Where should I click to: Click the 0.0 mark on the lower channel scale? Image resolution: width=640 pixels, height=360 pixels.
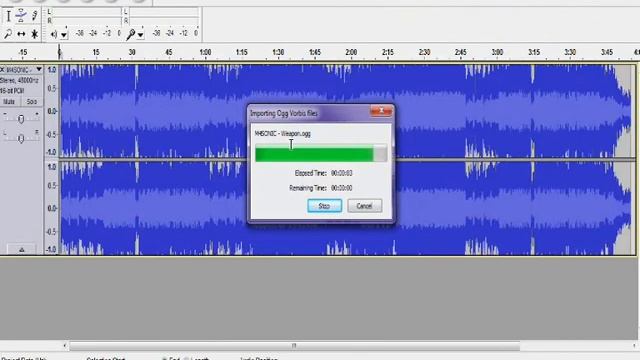52,208
